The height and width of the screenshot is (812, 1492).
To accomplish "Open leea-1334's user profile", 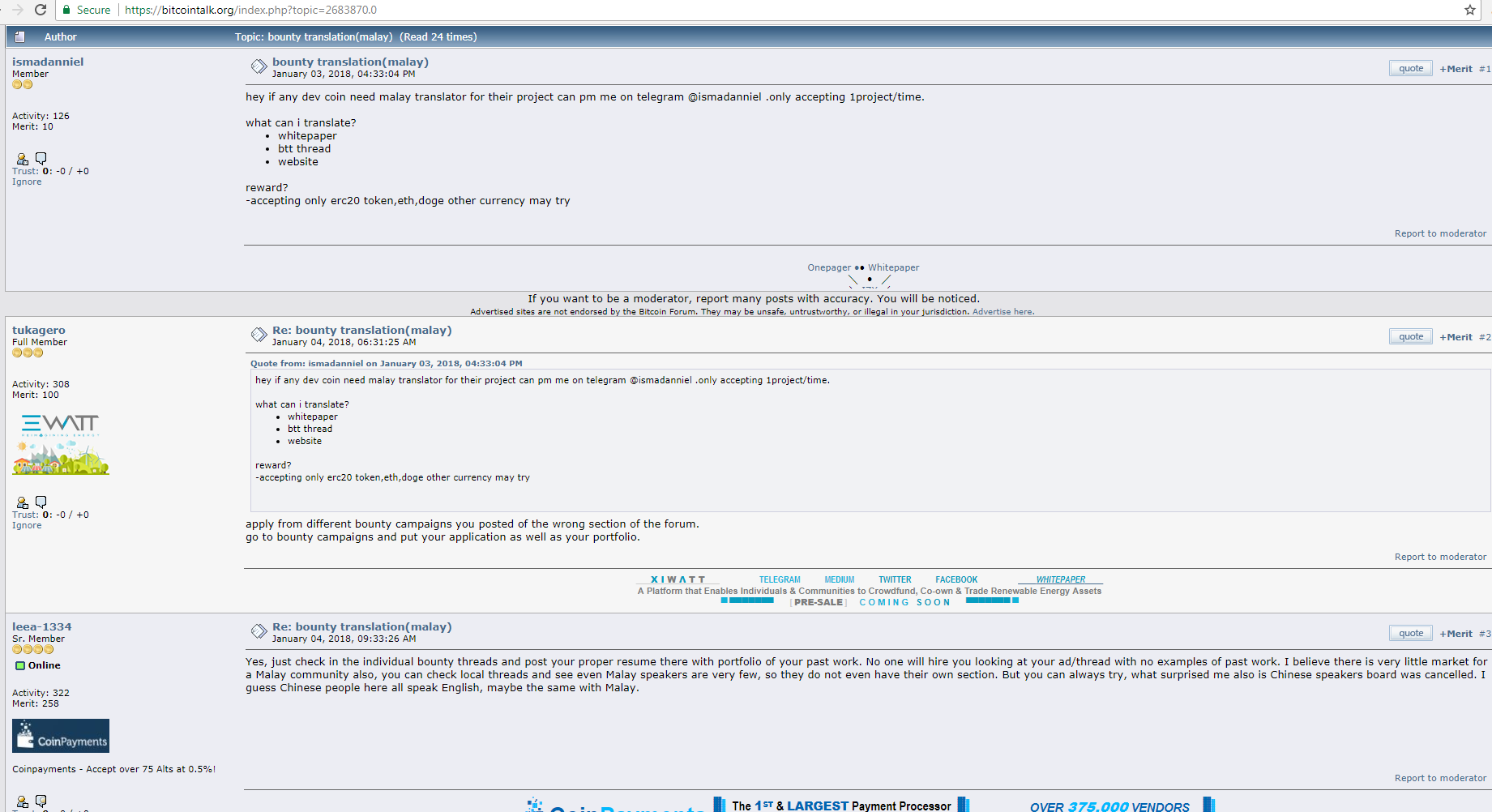I will (x=41, y=626).
